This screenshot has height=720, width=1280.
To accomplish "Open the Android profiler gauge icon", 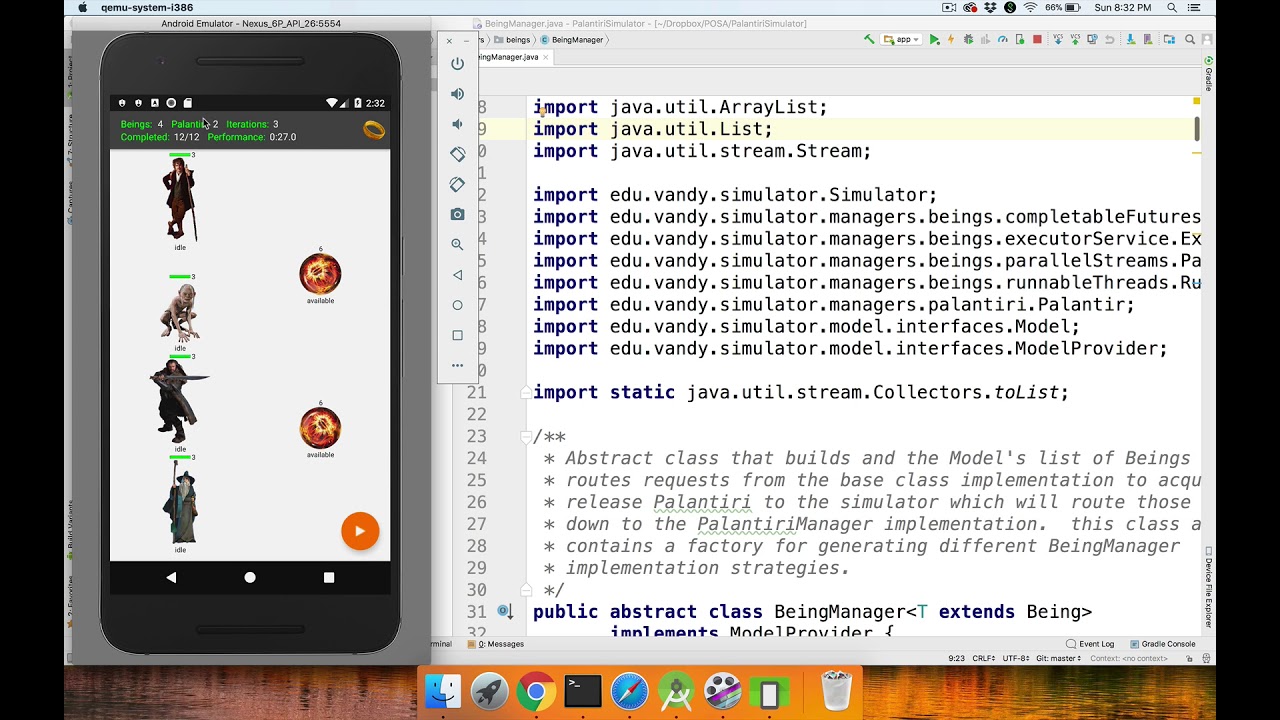I will coord(1003,40).
